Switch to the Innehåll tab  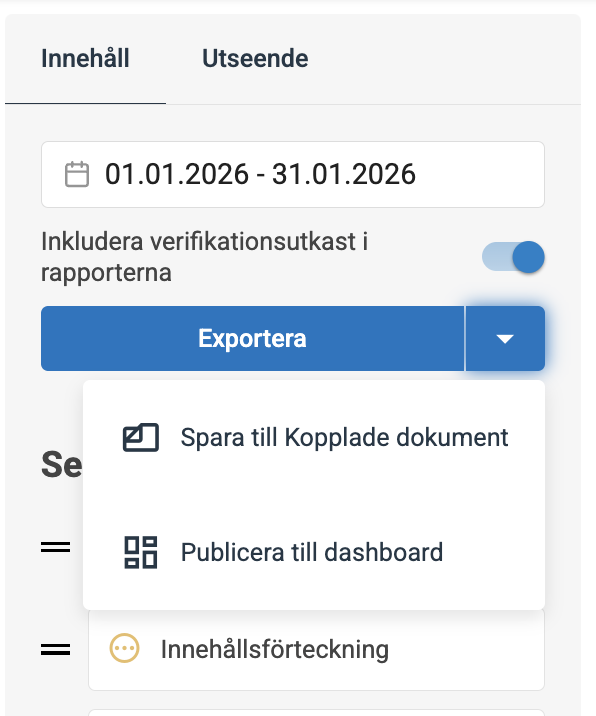click(85, 59)
